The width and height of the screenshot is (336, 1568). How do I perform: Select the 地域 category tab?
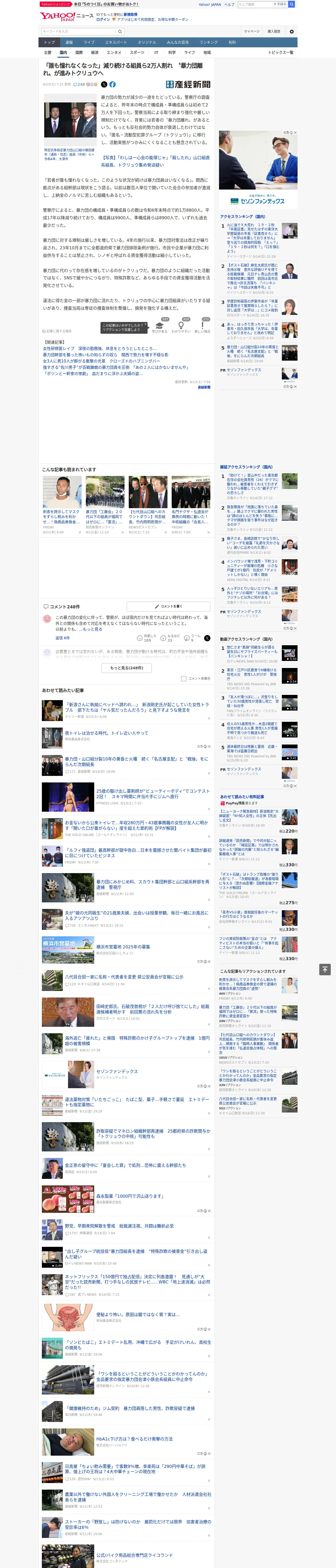(207, 52)
